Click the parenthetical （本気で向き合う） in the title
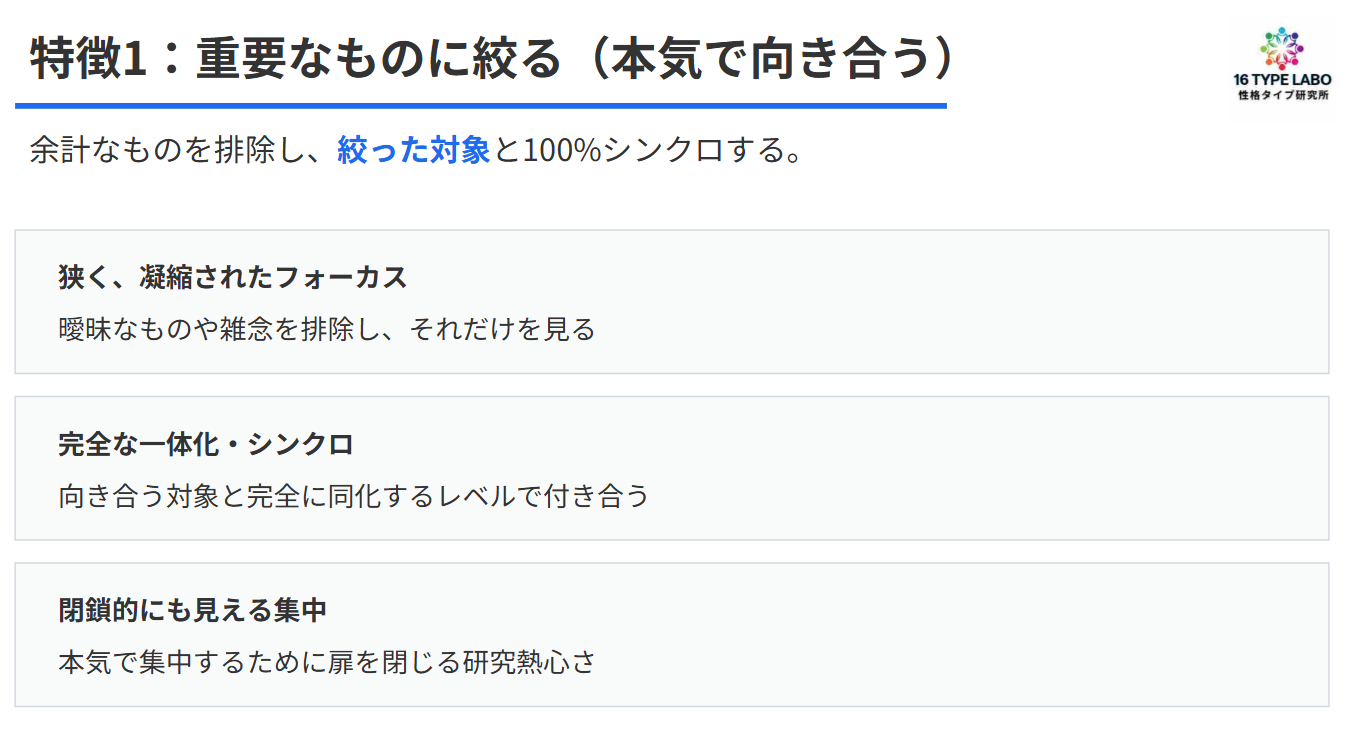 click(772, 58)
